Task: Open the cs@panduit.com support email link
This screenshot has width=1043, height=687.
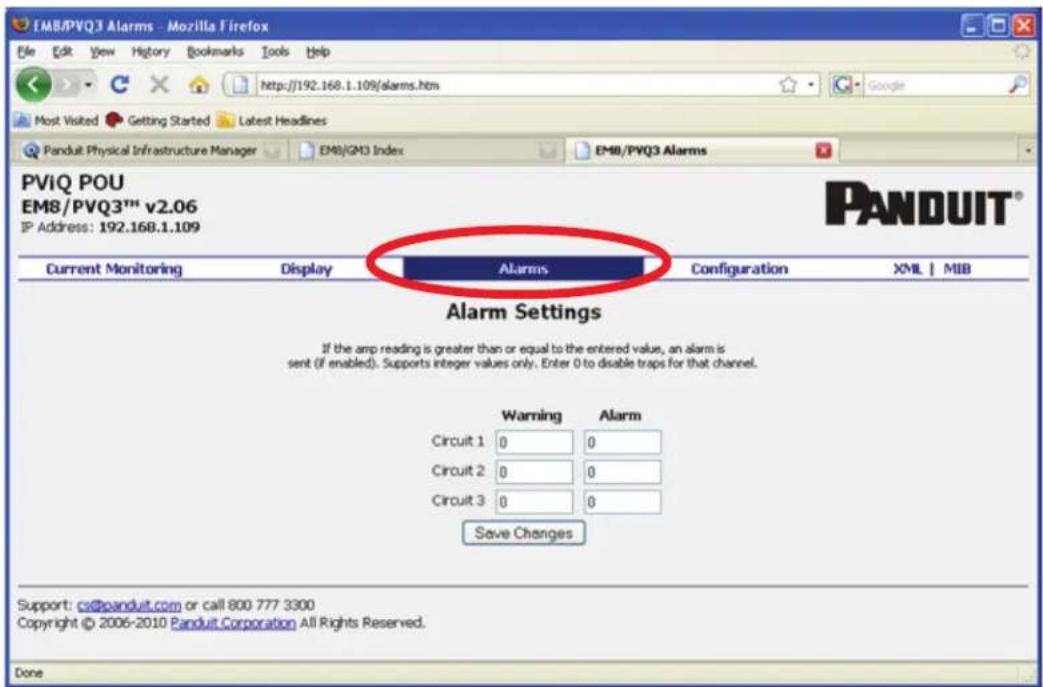Action: point(129,606)
